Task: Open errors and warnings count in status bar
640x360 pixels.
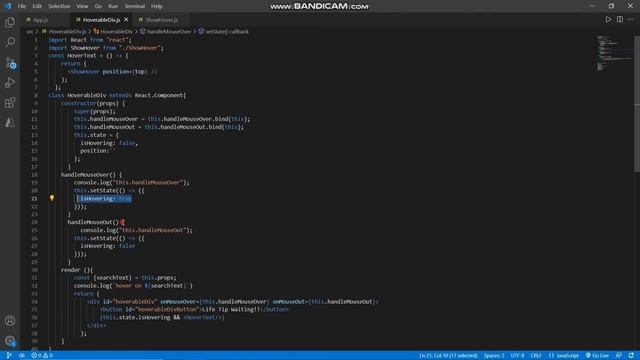Action: 42,356
